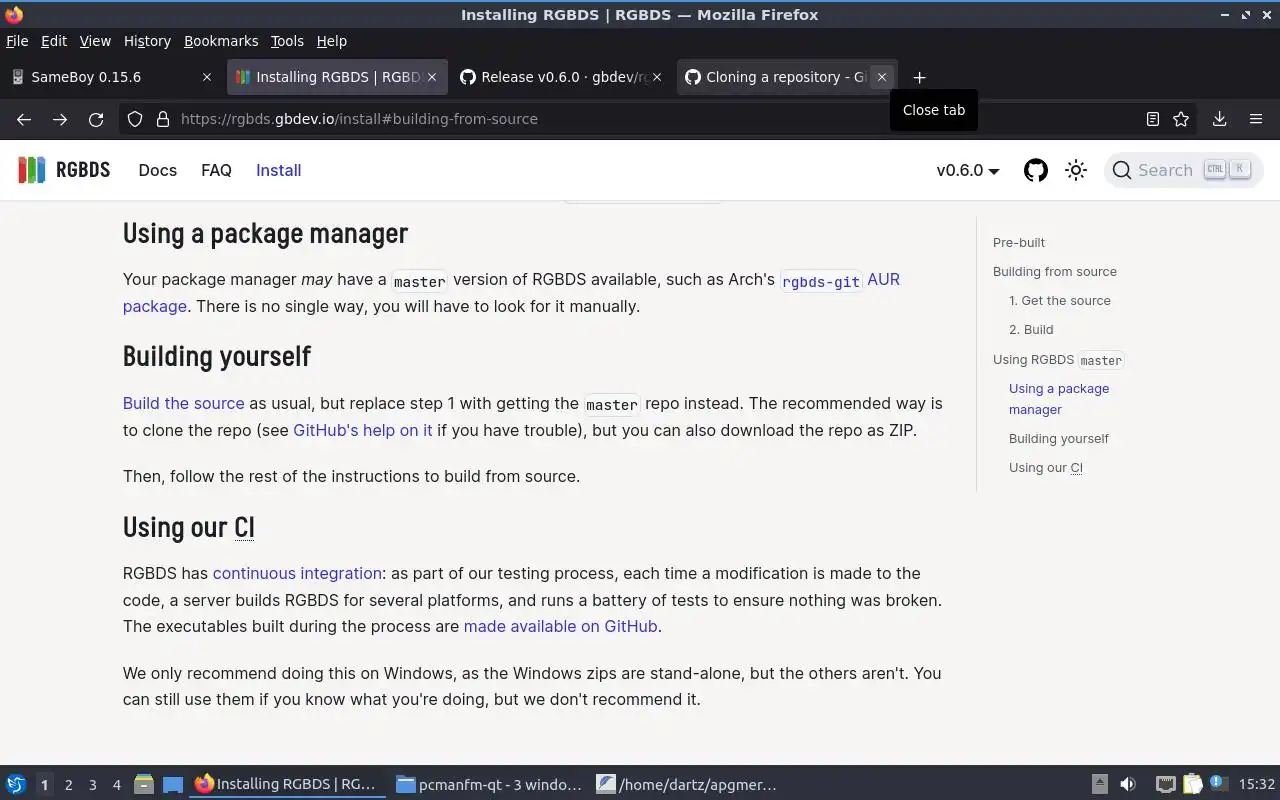The image size is (1280, 800).
Task: Open made available on GitHub link
Action: coord(560,626)
